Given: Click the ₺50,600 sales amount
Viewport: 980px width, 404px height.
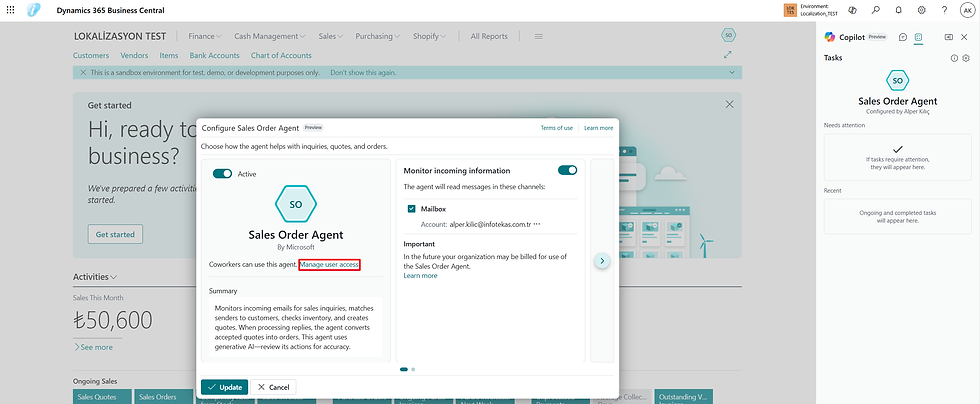Looking at the screenshot, I should coord(113,320).
